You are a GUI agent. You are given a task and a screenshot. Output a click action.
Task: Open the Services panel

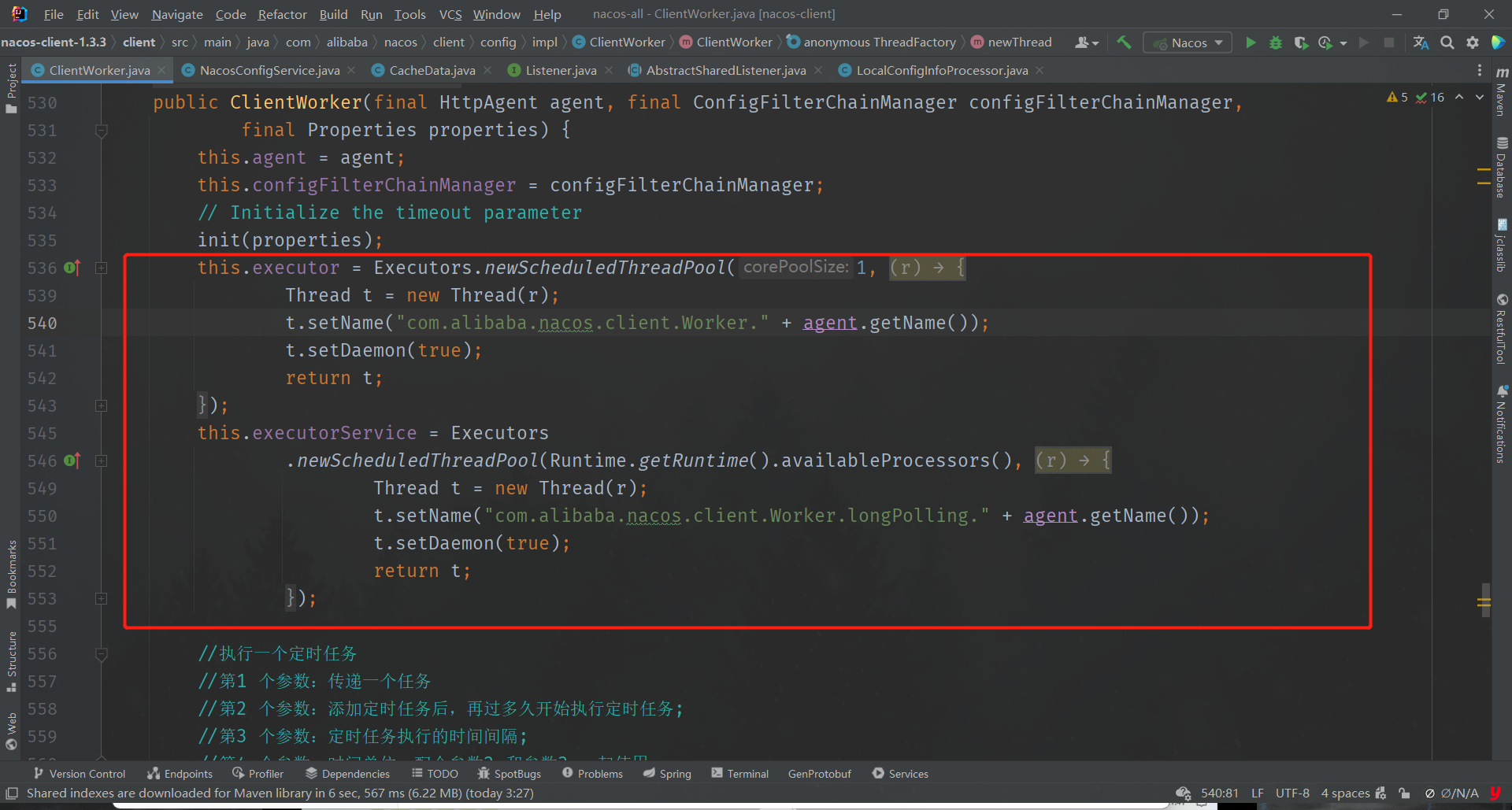pyautogui.click(x=900, y=774)
